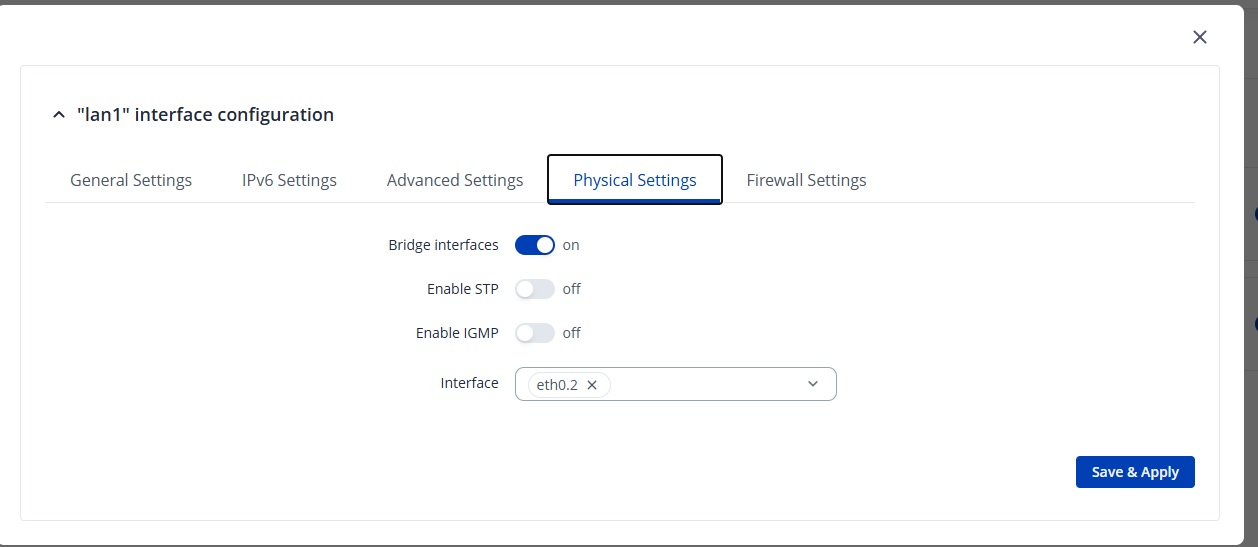1258x547 pixels.
Task: Close the interface configuration dialog
Action: [1200, 37]
